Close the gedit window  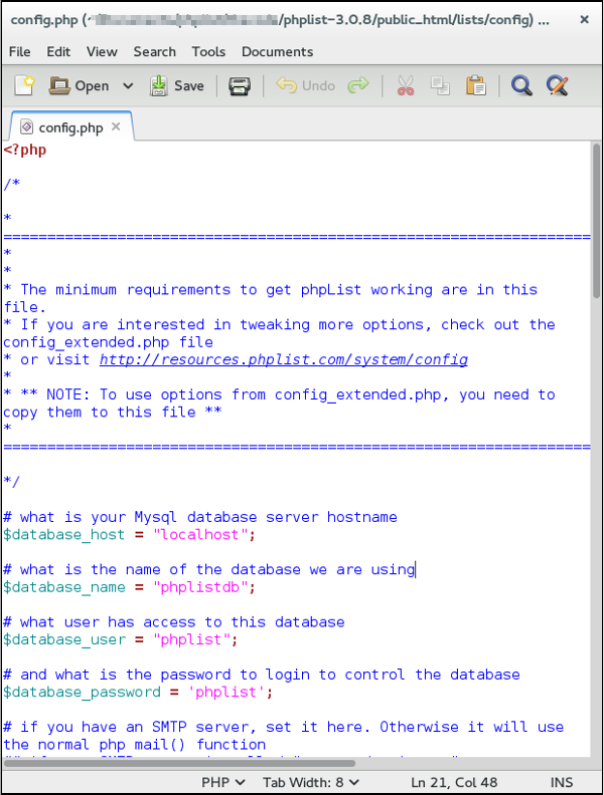point(584,19)
